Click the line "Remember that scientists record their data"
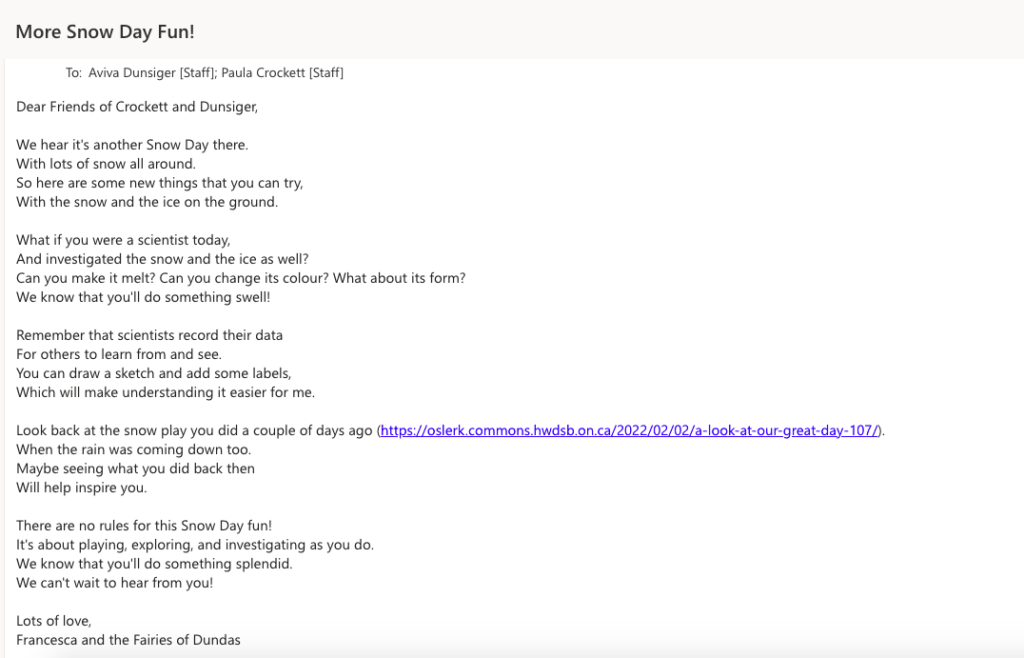 149,335
